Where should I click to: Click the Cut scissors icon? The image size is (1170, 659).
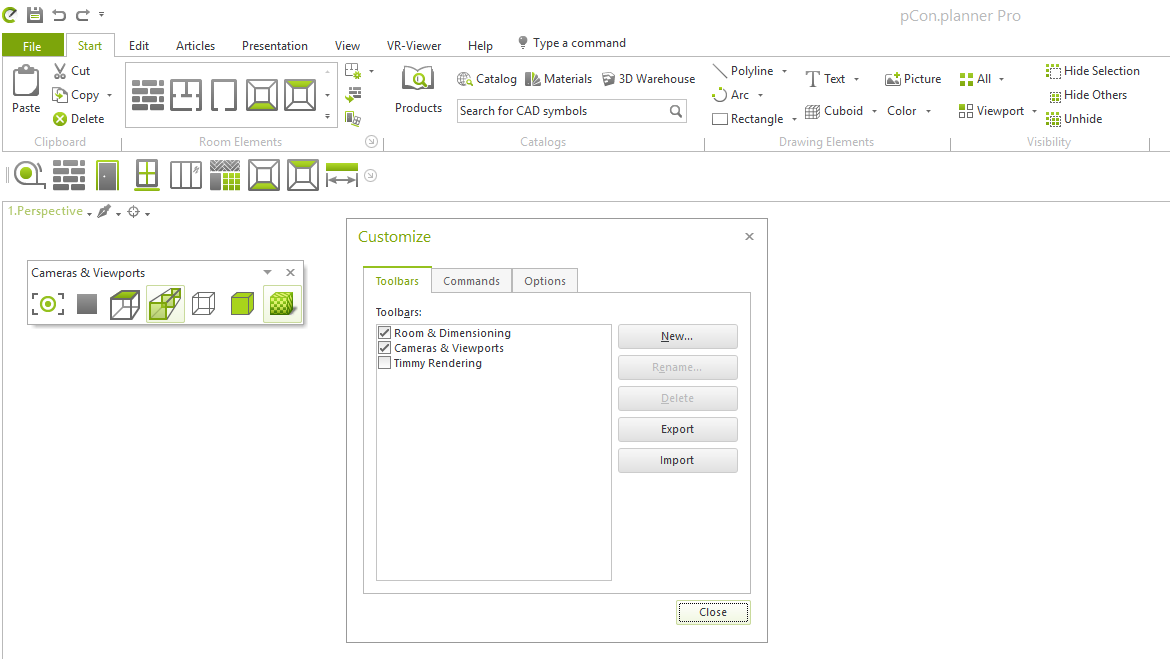coord(60,71)
